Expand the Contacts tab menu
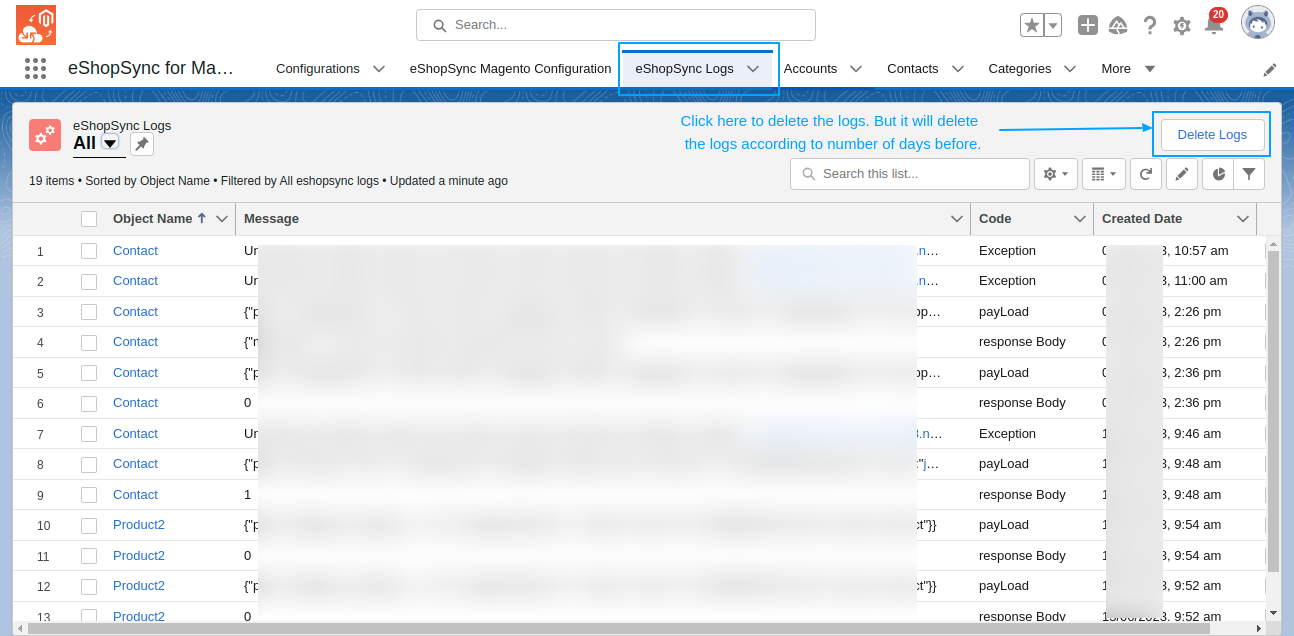The height and width of the screenshot is (636, 1294). [x=957, y=69]
